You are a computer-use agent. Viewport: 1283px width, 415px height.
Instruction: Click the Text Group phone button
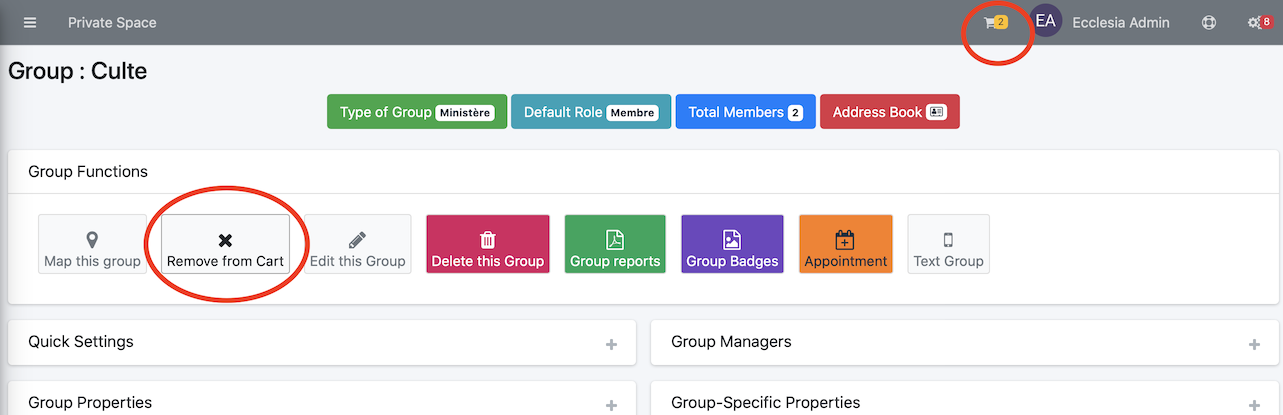point(948,244)
